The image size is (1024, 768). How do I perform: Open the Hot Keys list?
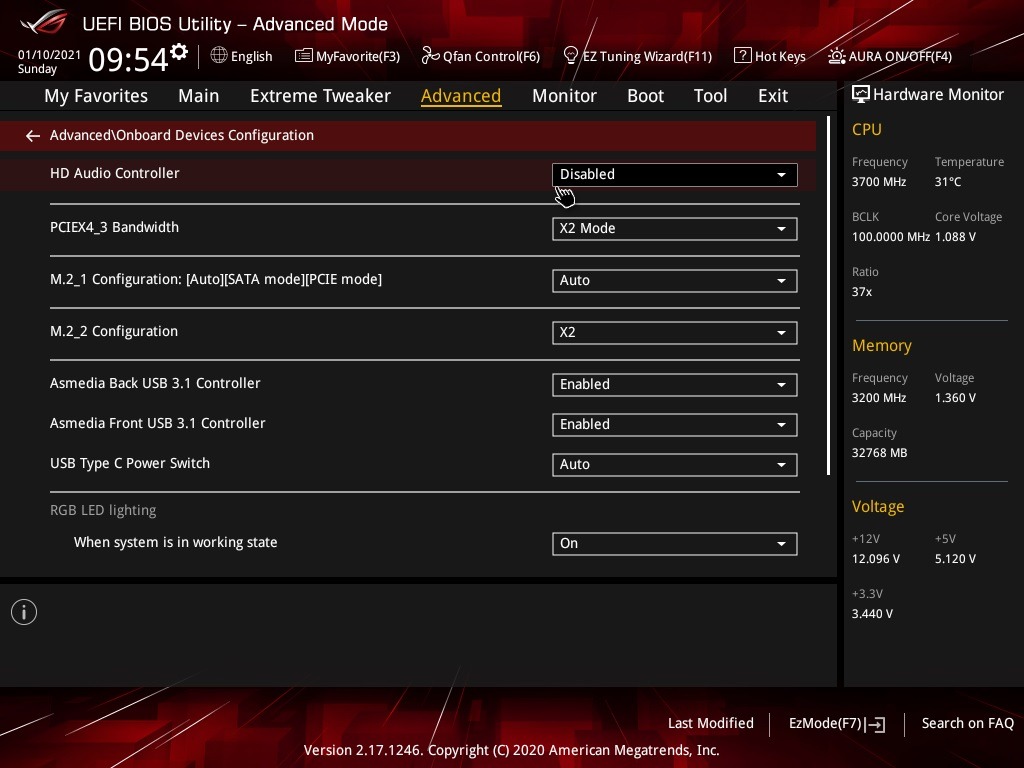pos(770,56)
